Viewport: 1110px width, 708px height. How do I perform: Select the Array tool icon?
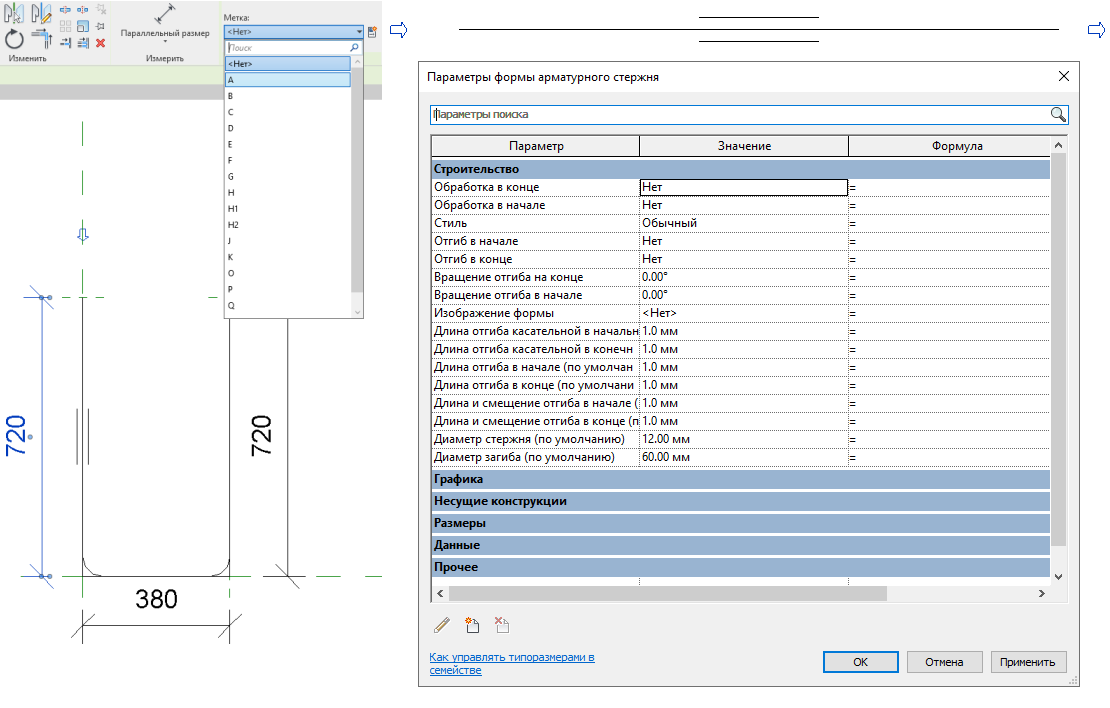65,26
